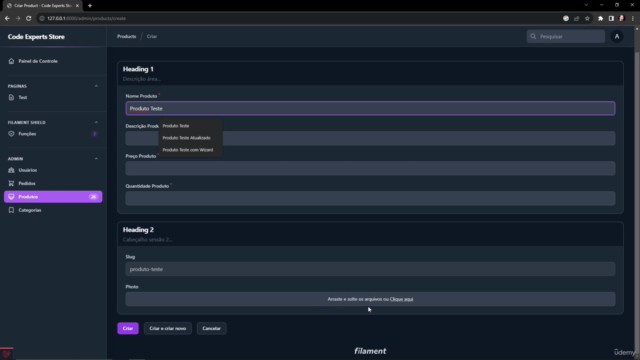Click the filament footer logo

[370, 351]
